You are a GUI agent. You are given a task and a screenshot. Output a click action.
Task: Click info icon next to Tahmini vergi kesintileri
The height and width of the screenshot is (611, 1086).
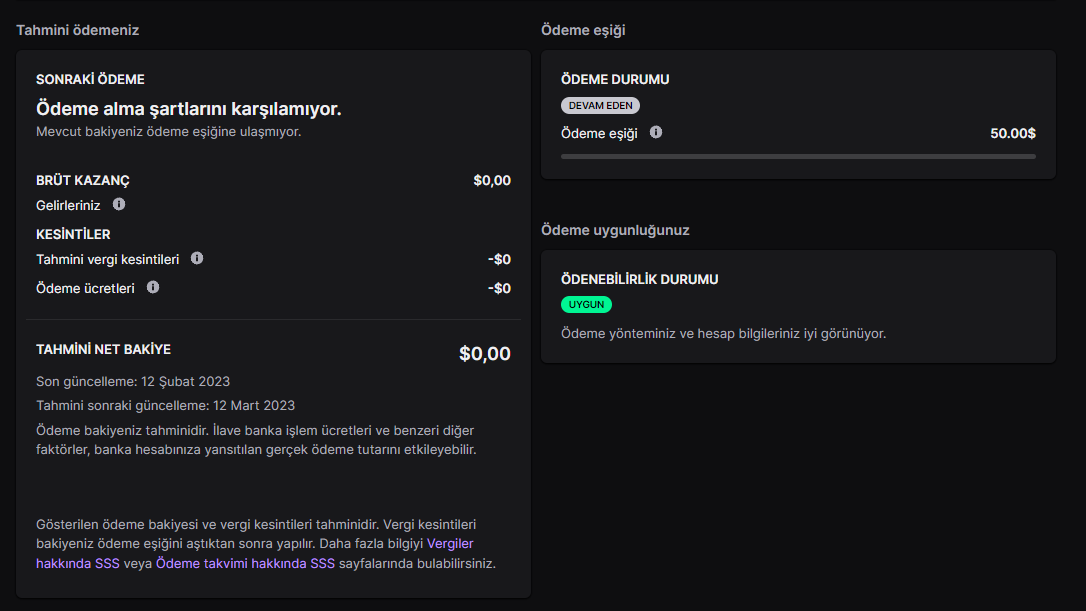[x=197, y=258]
